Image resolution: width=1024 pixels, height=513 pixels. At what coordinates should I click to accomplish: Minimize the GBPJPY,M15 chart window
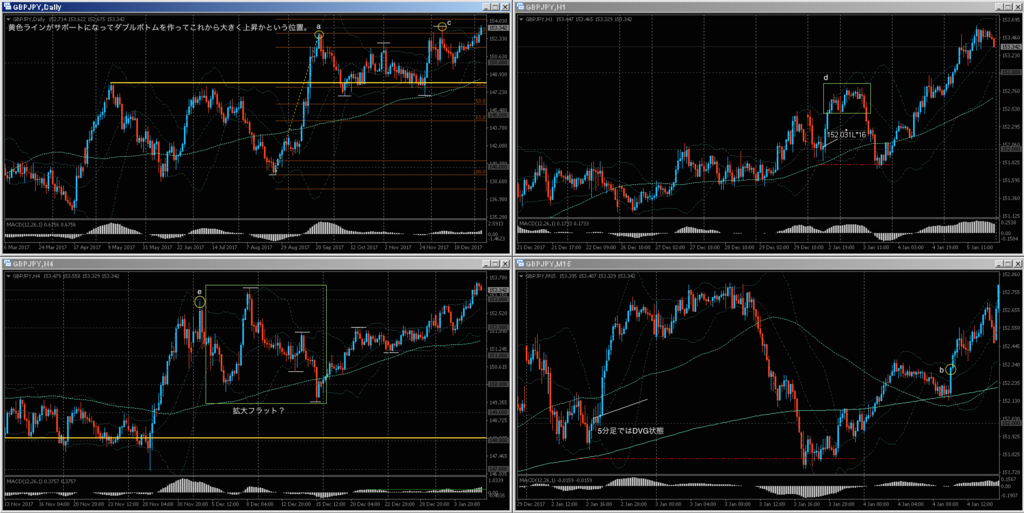(999, 263)
